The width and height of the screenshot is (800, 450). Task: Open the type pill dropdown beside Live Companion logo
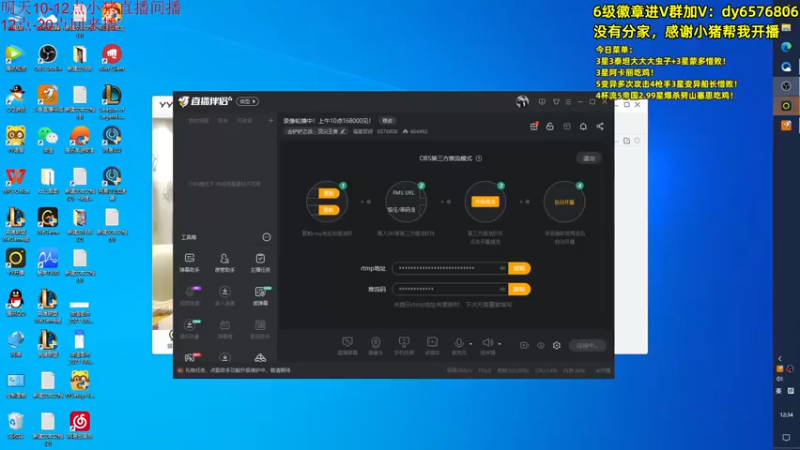(248, 102)
